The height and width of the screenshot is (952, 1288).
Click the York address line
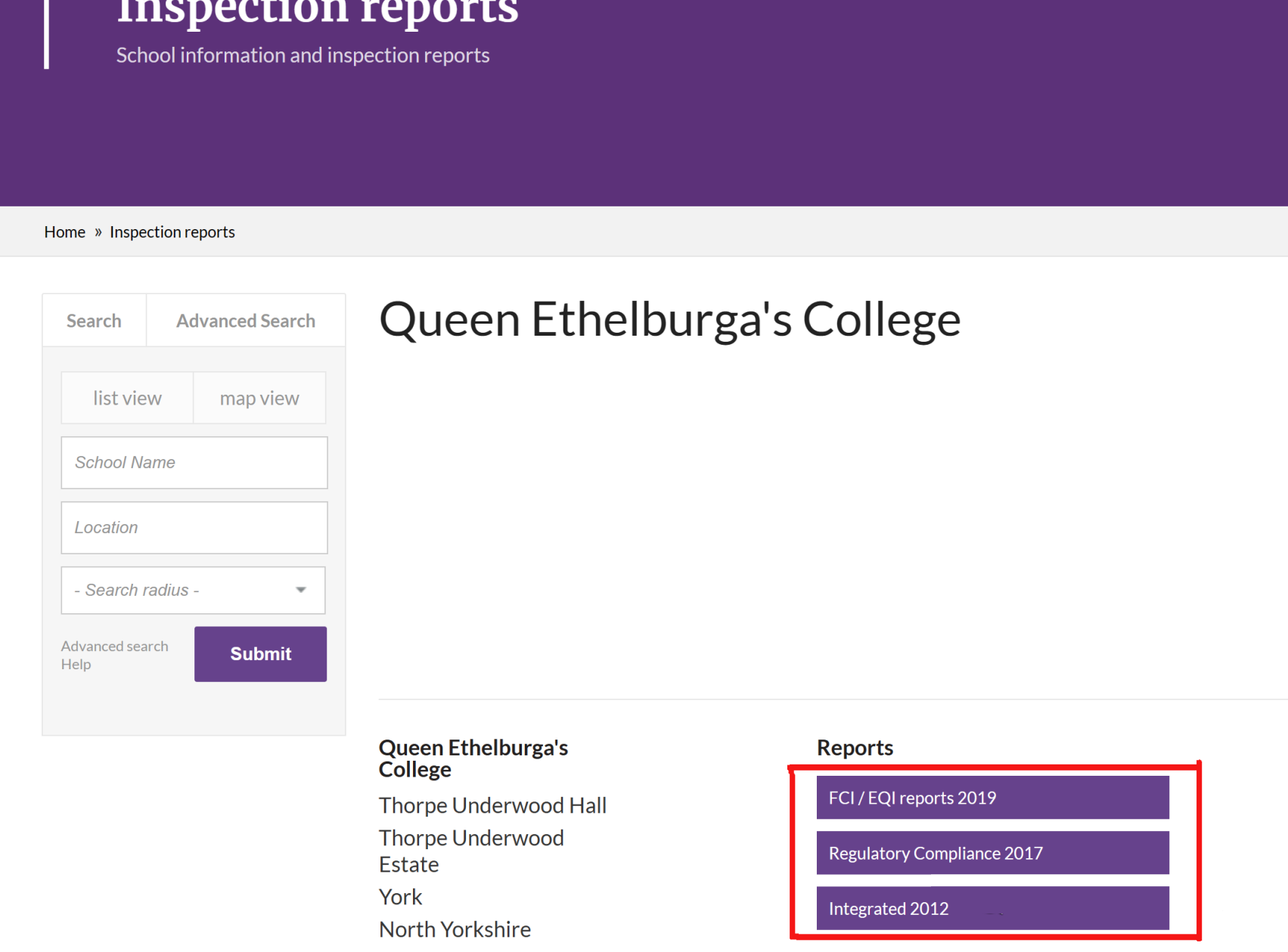[400, 897]
